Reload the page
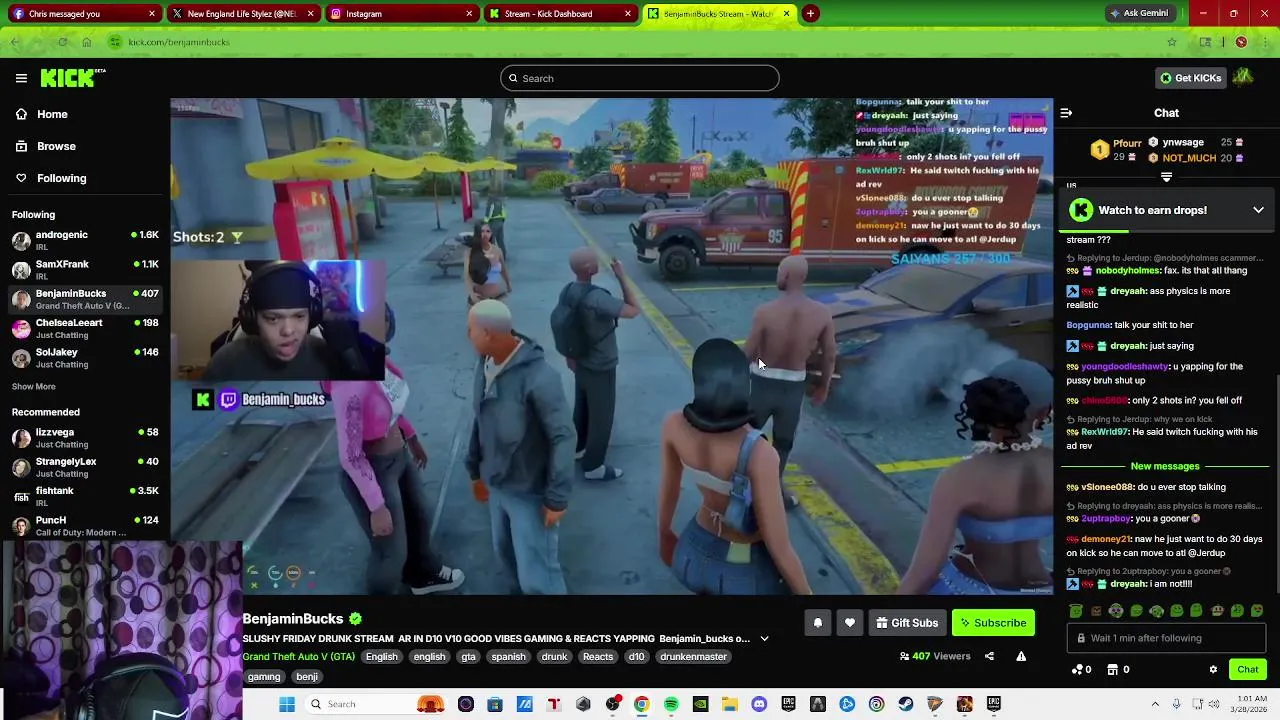 62,42
